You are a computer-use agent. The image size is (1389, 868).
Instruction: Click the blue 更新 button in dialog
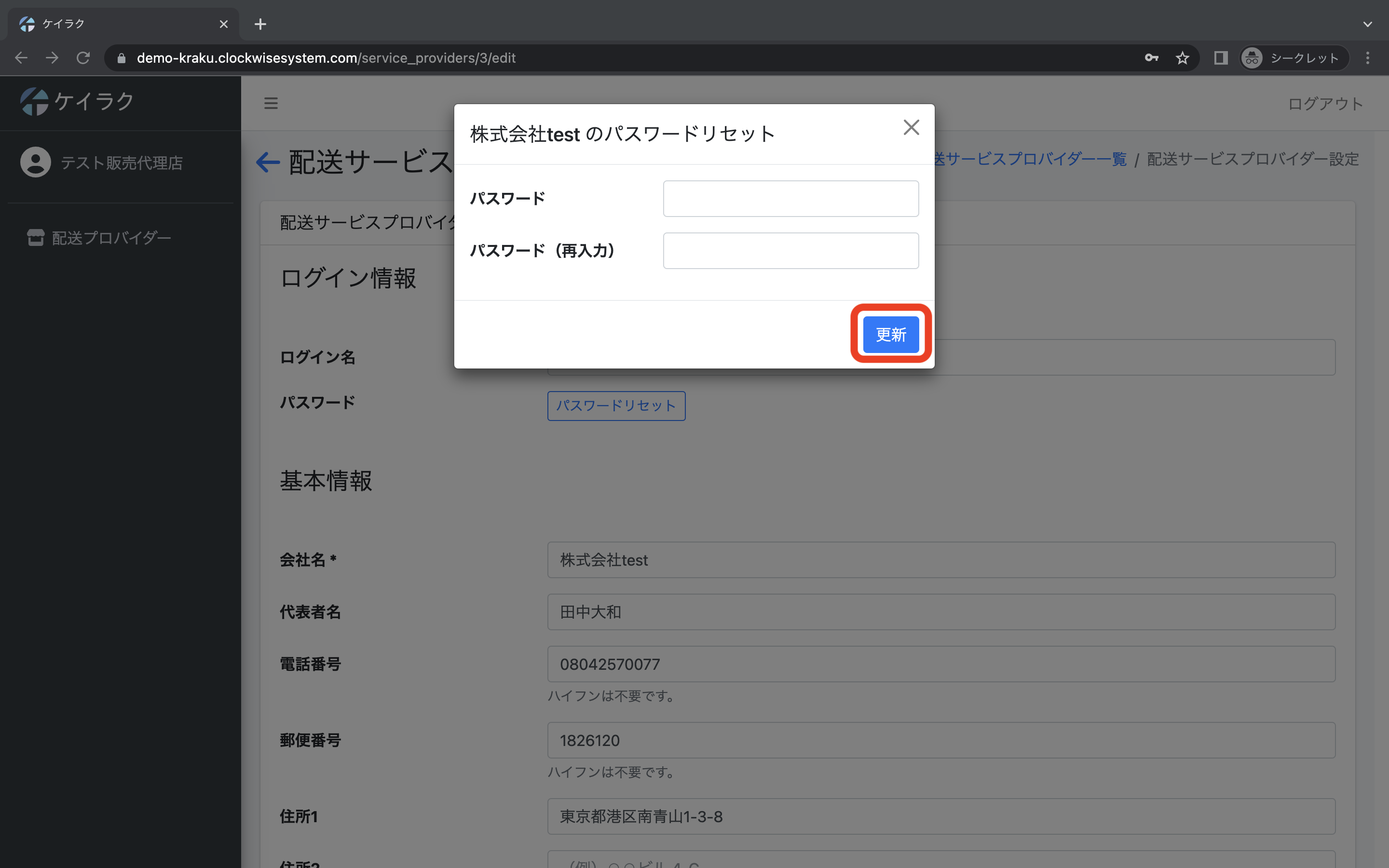(890, 334)
